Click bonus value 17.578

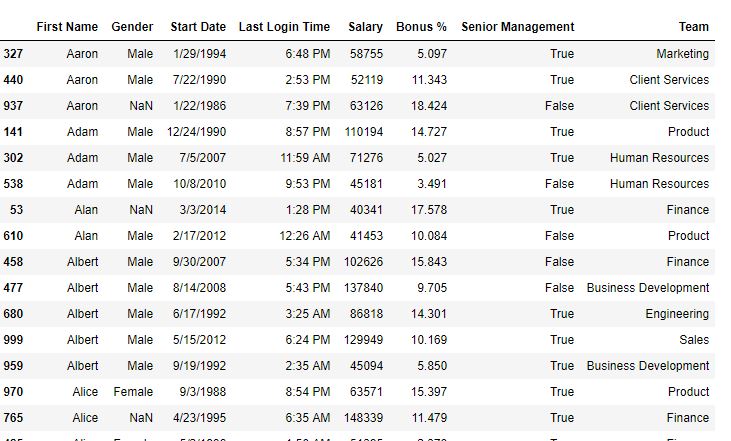428,210
